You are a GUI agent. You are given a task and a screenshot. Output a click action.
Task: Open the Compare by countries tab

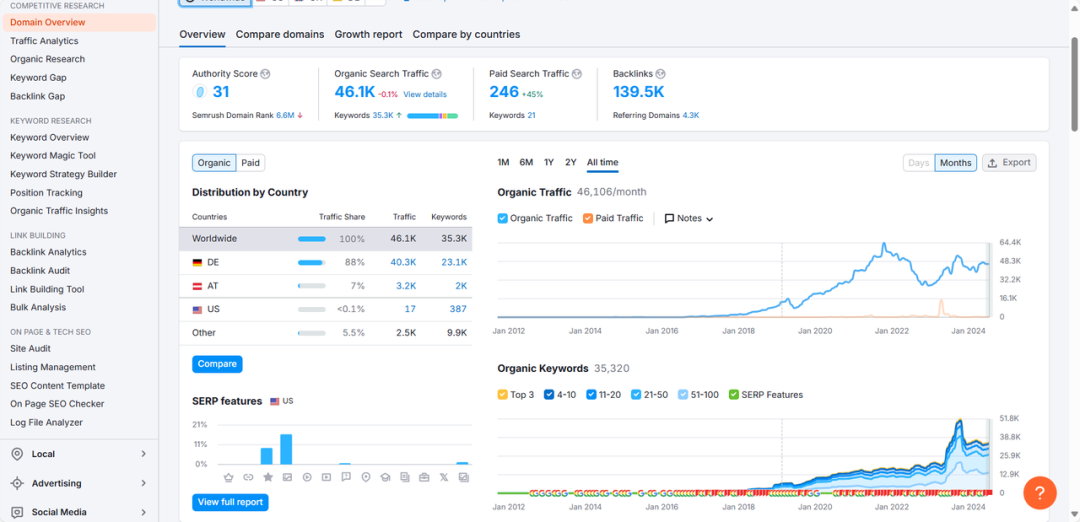(x=466, y=34)
